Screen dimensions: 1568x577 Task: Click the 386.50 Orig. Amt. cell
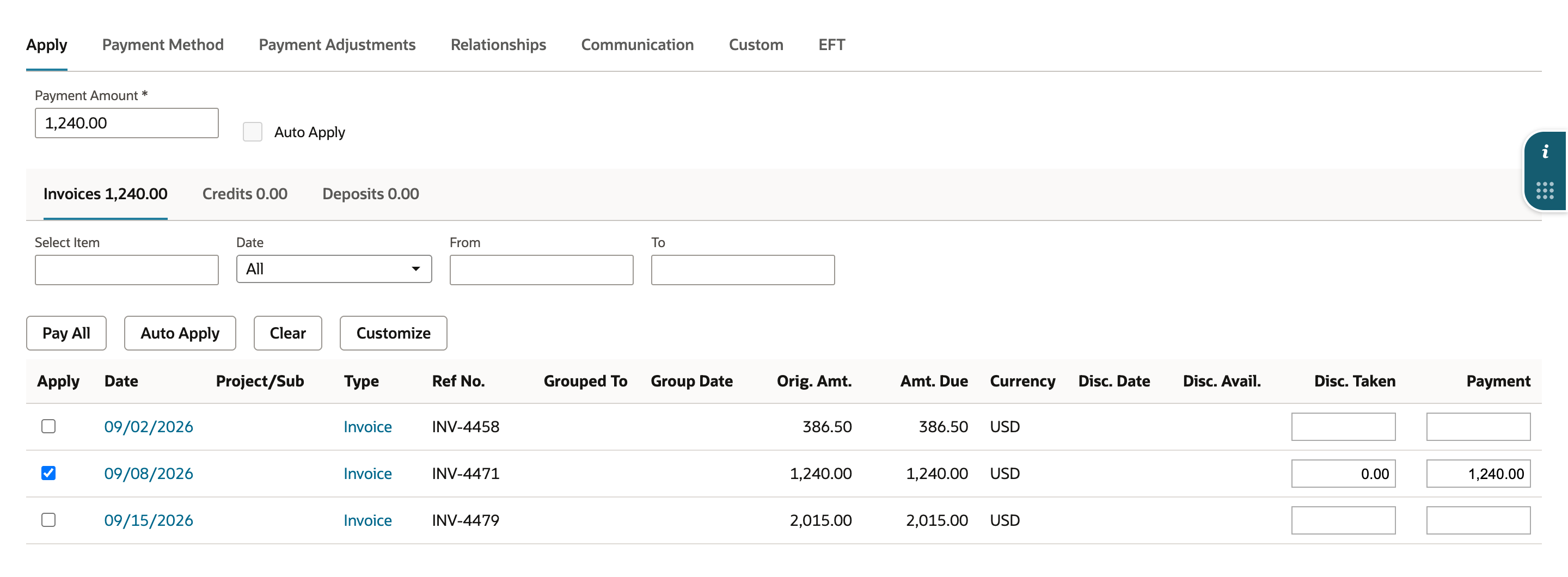(x=827, y=427)
